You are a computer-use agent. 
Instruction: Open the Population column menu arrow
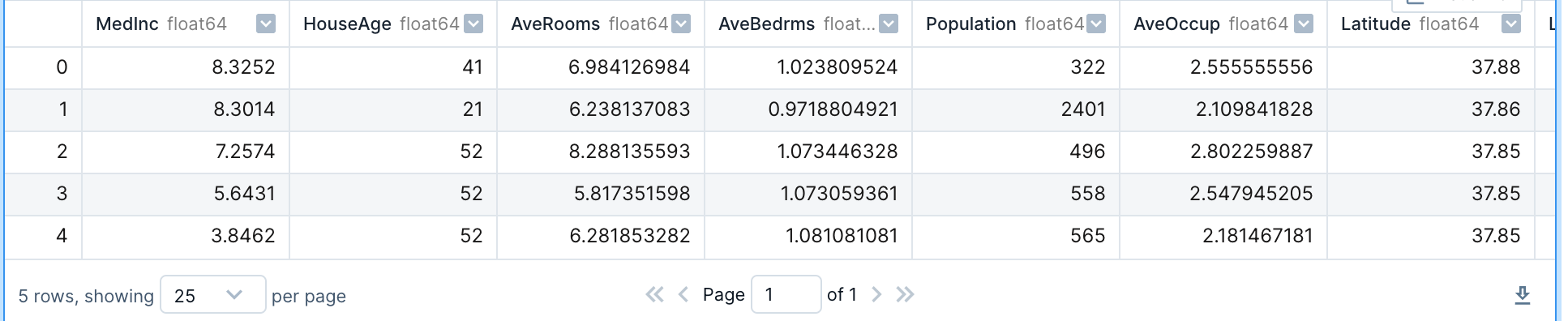[x=1096, y=24]
